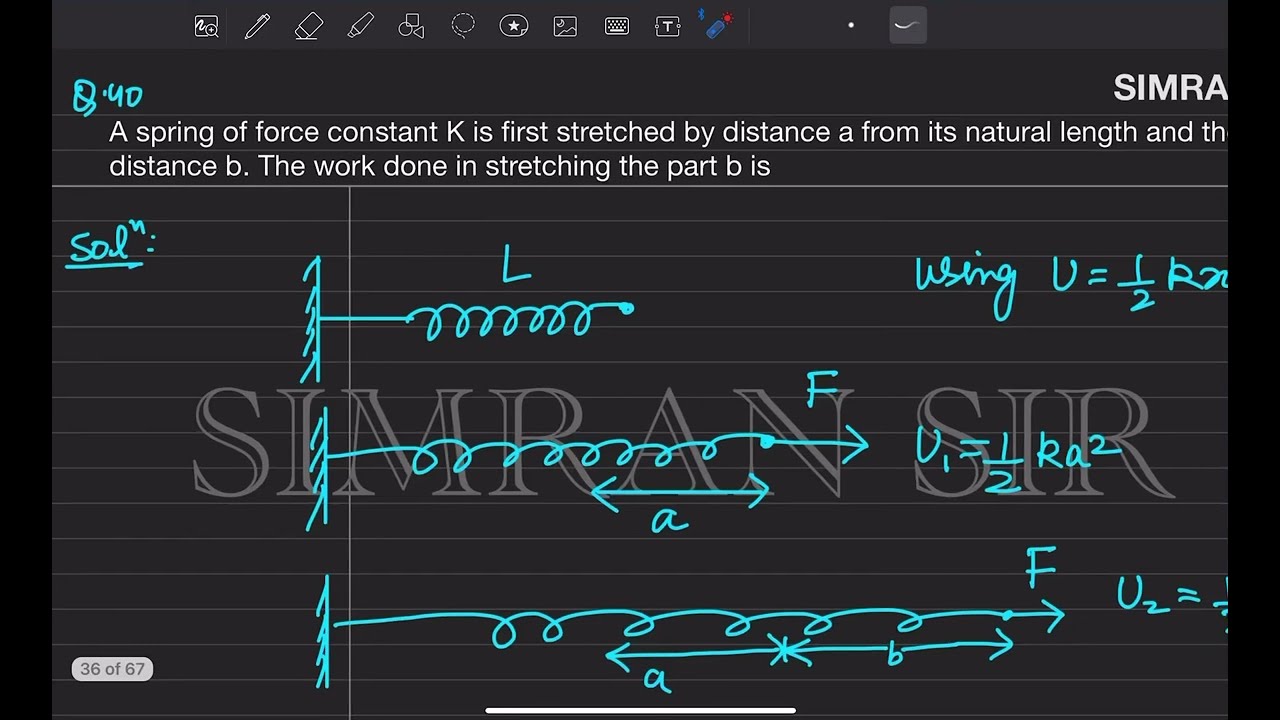The height and width of the screenshot is (720, 1280).
Task: Select the Eraser tool
Action: pos(309,27)
